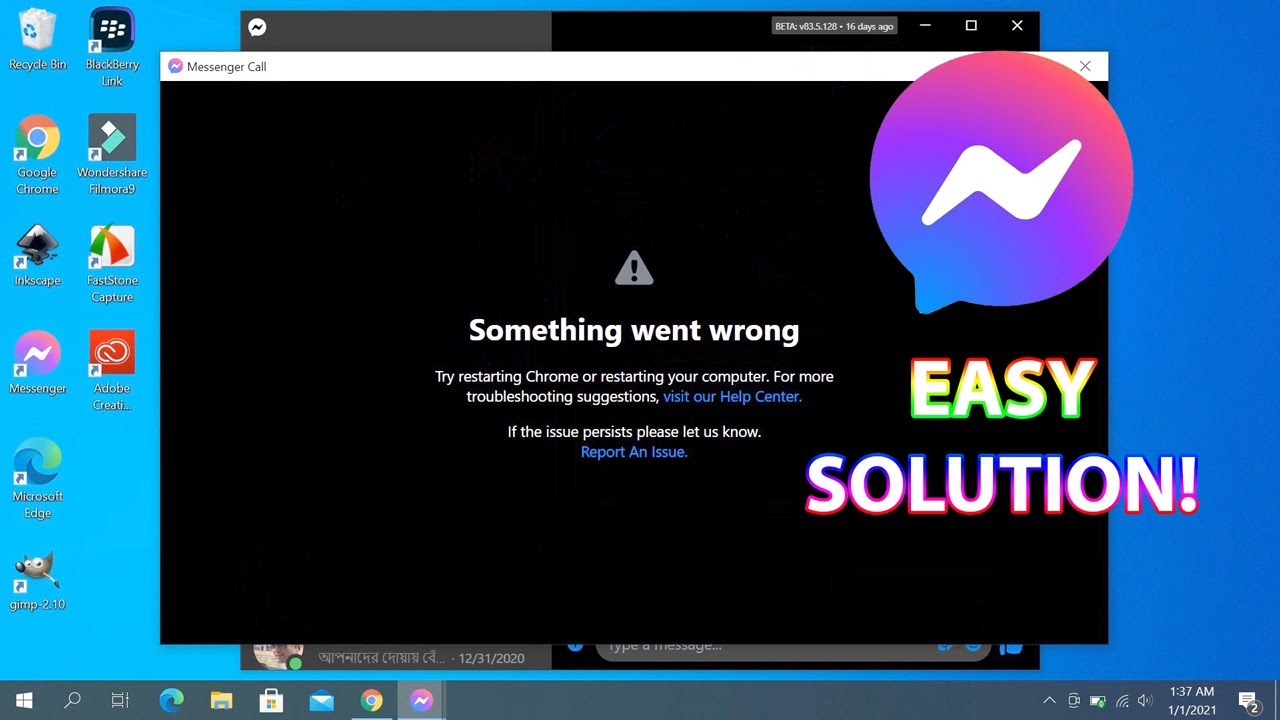Open taskbar Search

tap(72, 700)
